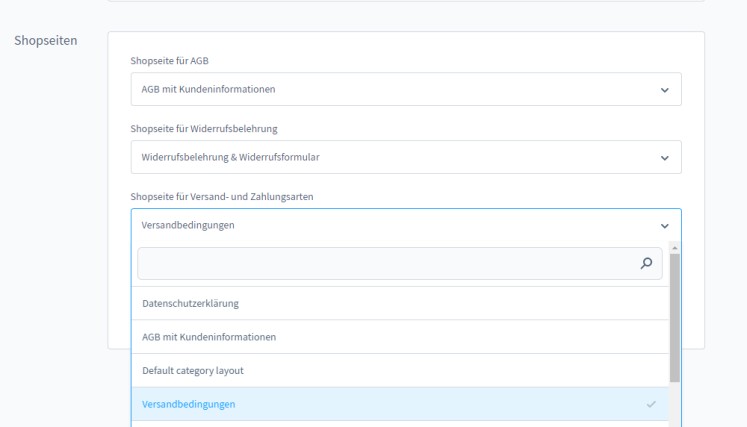747x427 pixels.
Task: Pick 'Default category layout' option
Action: click(x=193, y=370)
